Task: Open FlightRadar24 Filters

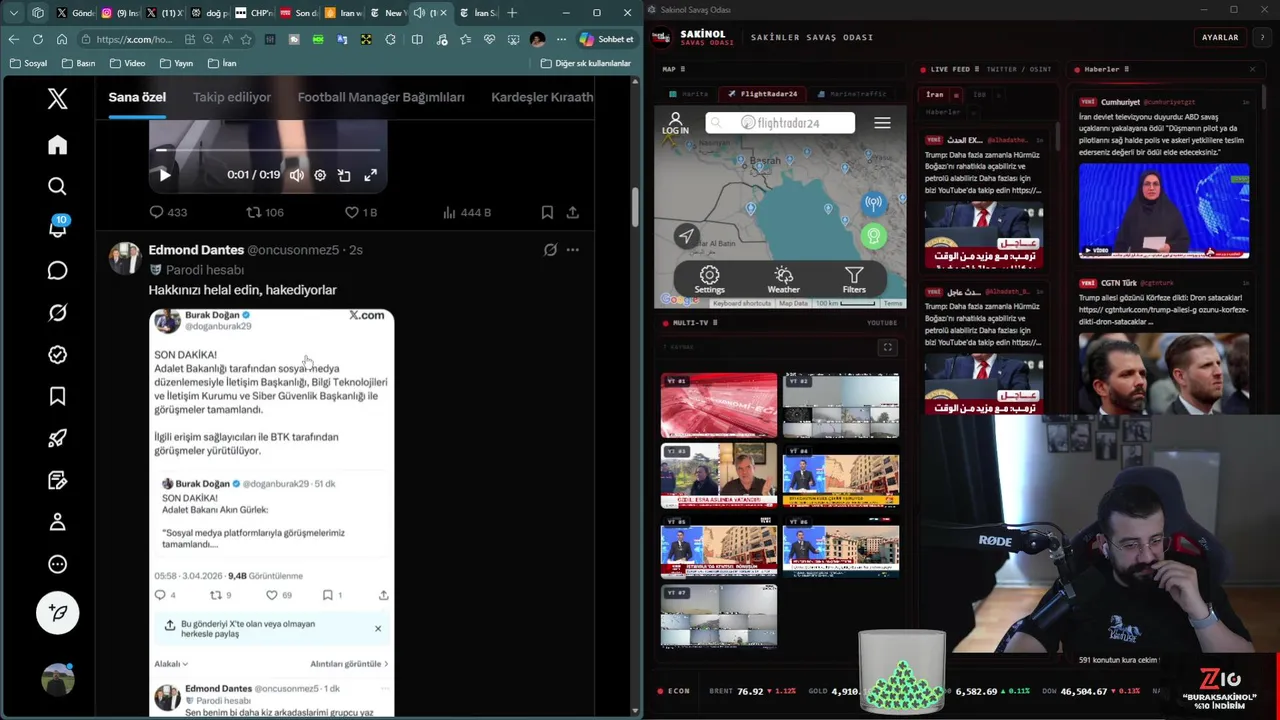Action: click(x=854, y=280)
